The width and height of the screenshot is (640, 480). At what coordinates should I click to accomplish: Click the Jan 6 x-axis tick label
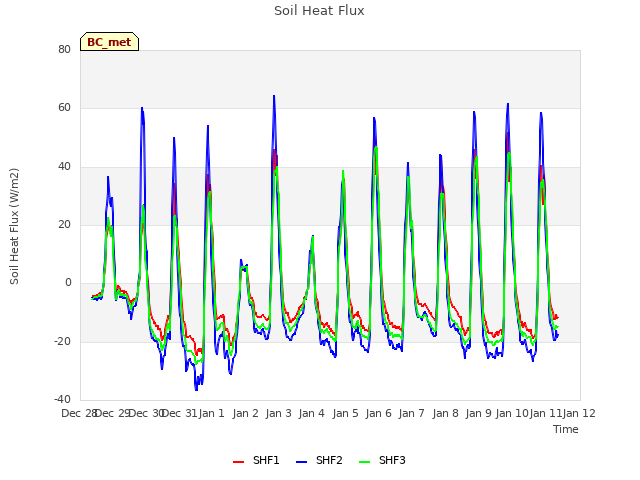[378, 413]
